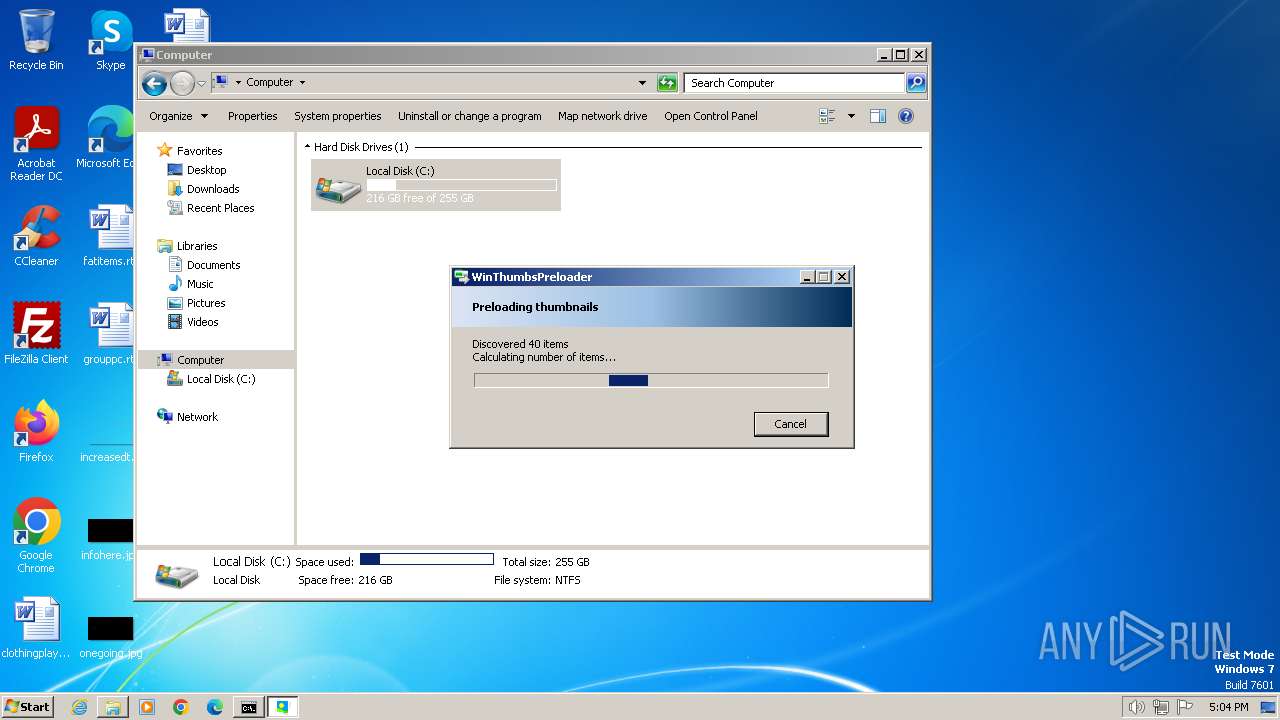This screenshot has width=1280, height=720.
Task: Click the File Explorer taskbar button
Action: (113, 707)
